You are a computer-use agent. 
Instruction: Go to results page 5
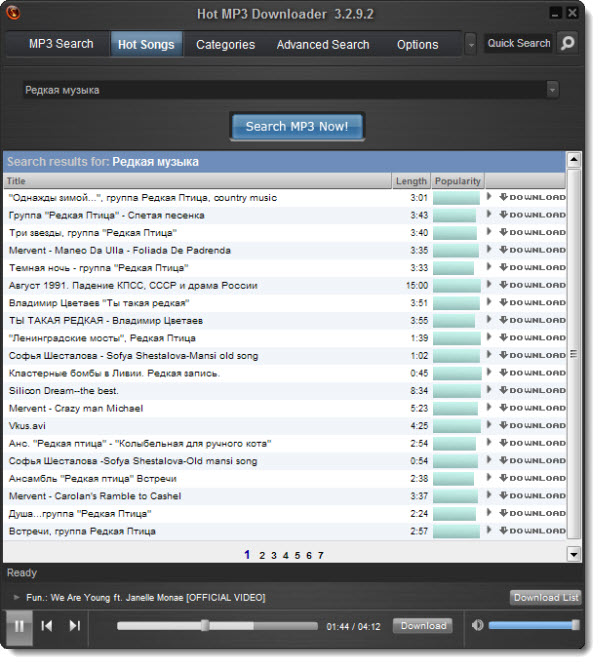pyautogui.click(x=297, y=555)
